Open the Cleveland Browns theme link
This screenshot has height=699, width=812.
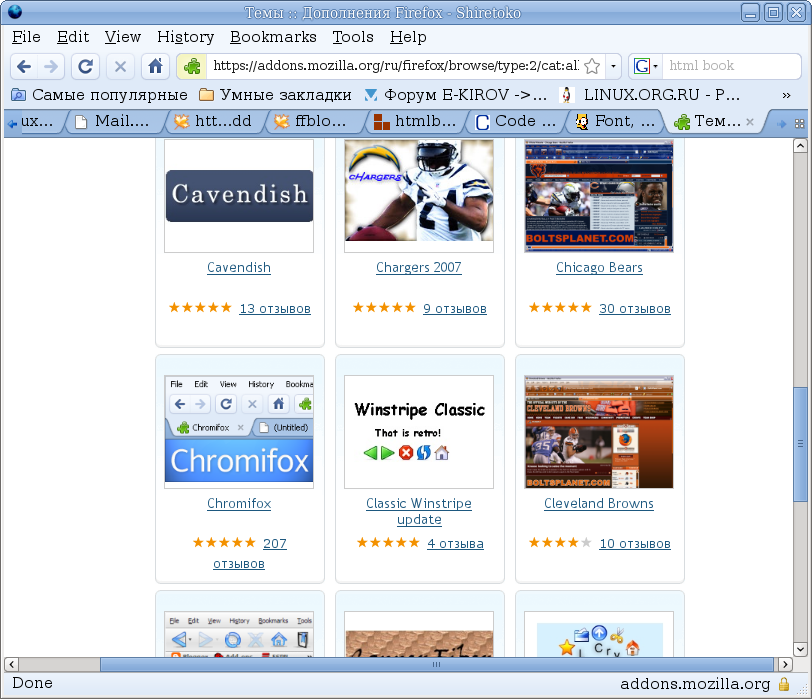coord(599,504)
